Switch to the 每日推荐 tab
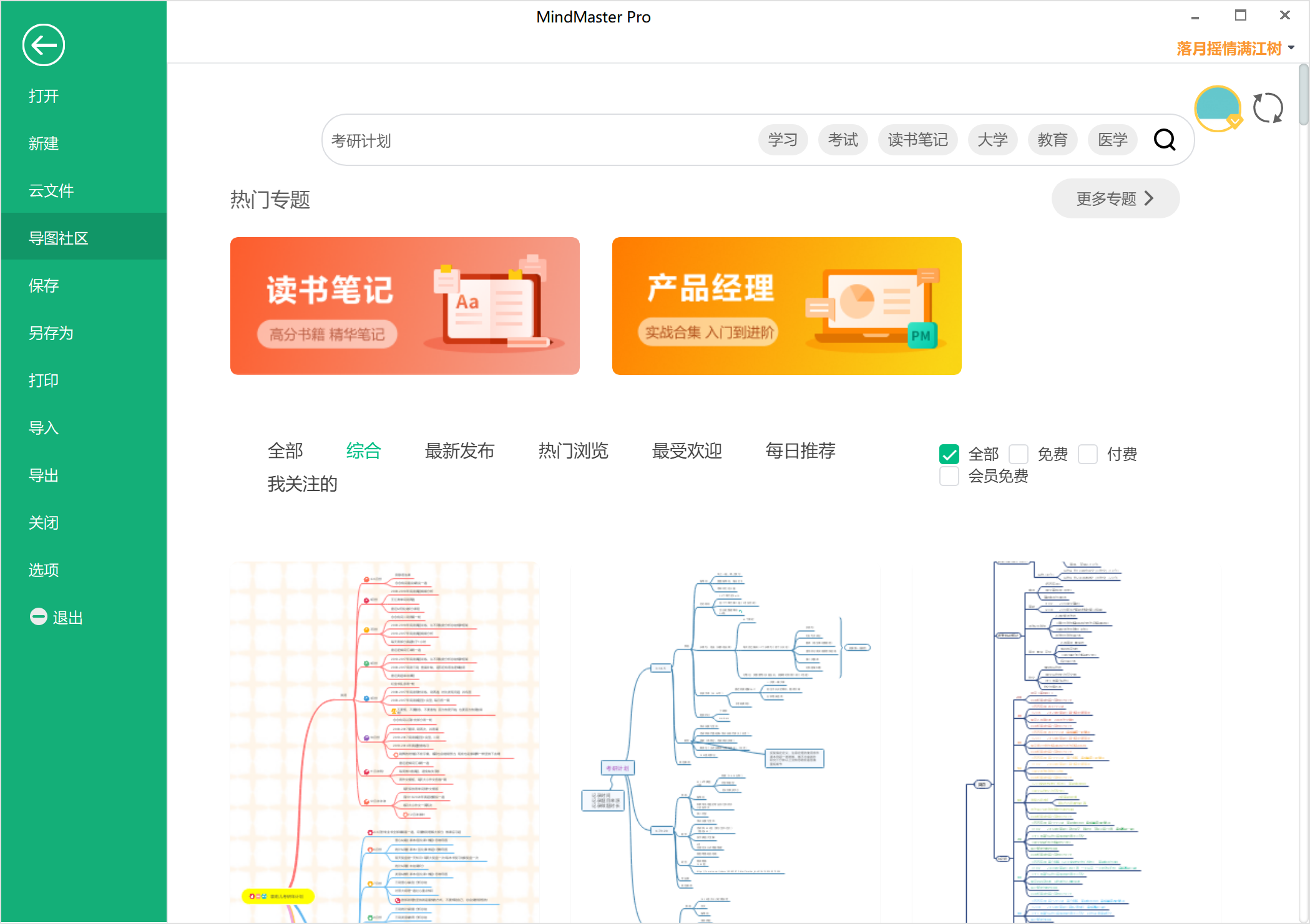 [x=800, y=450]
